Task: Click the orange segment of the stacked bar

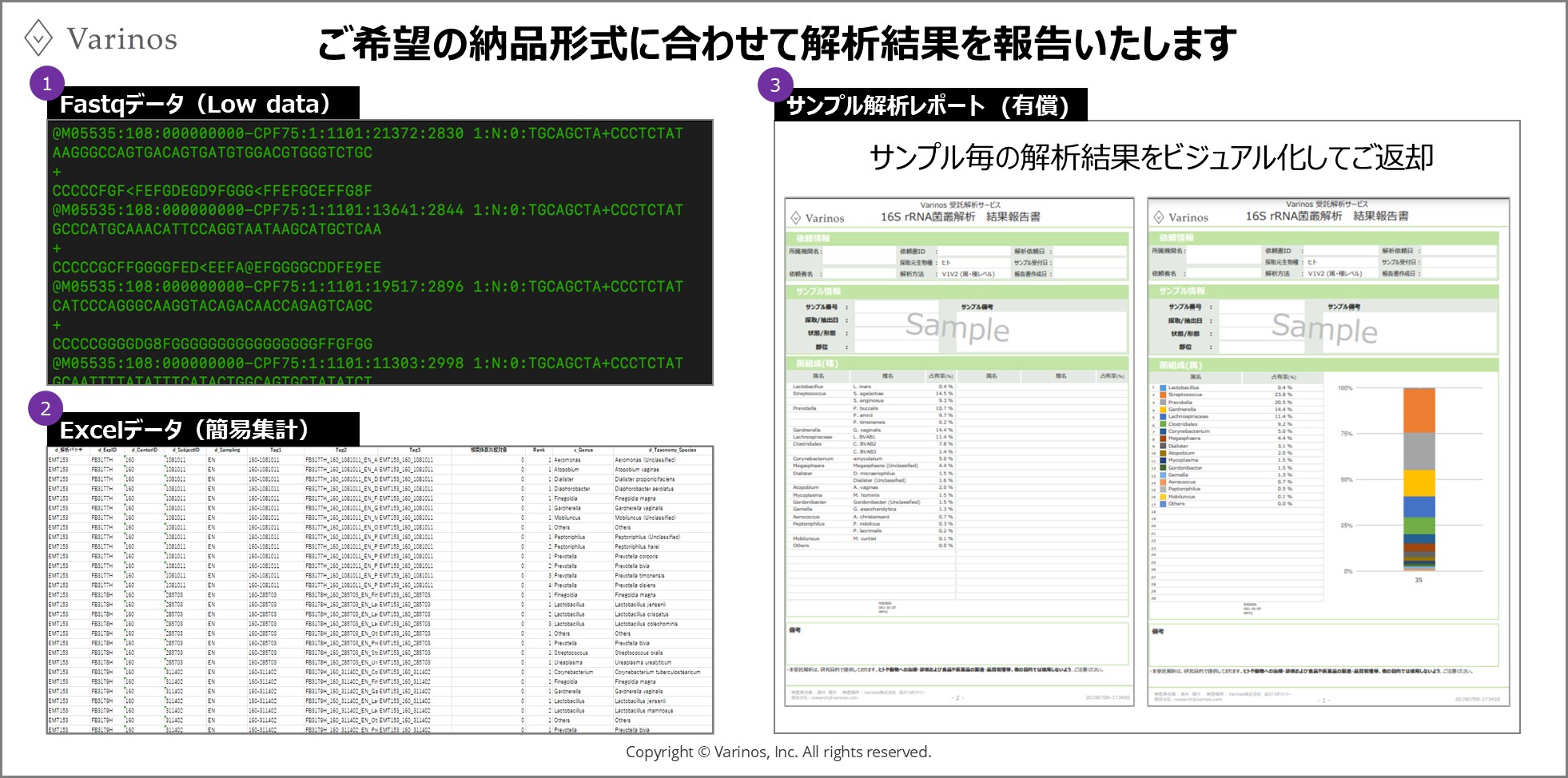Action: coord(1419,410)
